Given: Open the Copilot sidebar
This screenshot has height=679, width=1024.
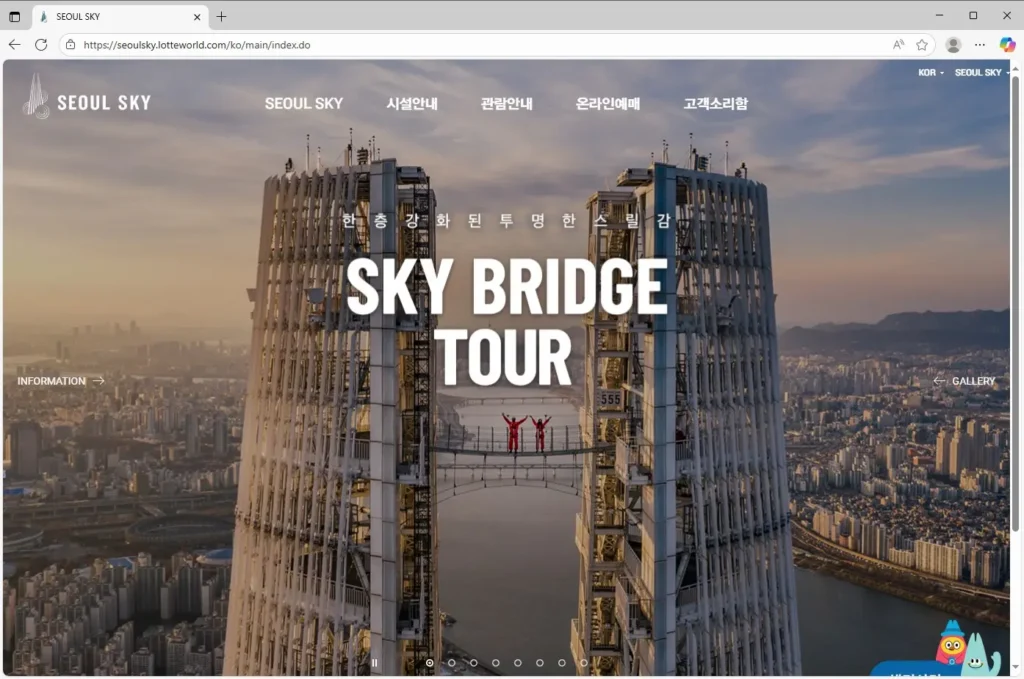Looking at the screenshot, I should coord(1007,45).
